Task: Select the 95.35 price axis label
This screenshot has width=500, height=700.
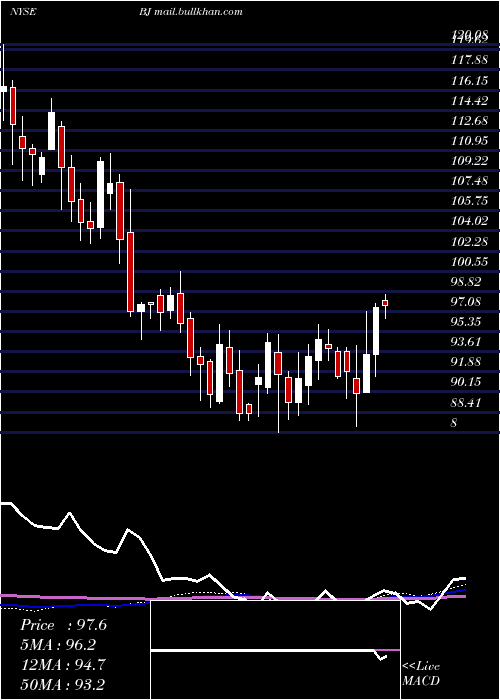Action: coord(466,321)
